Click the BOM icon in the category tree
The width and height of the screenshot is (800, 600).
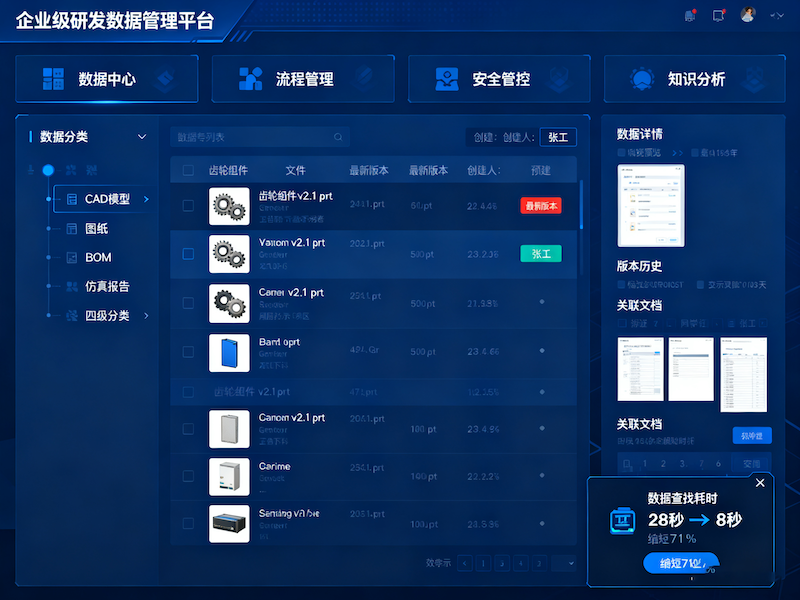pos(72,258)
